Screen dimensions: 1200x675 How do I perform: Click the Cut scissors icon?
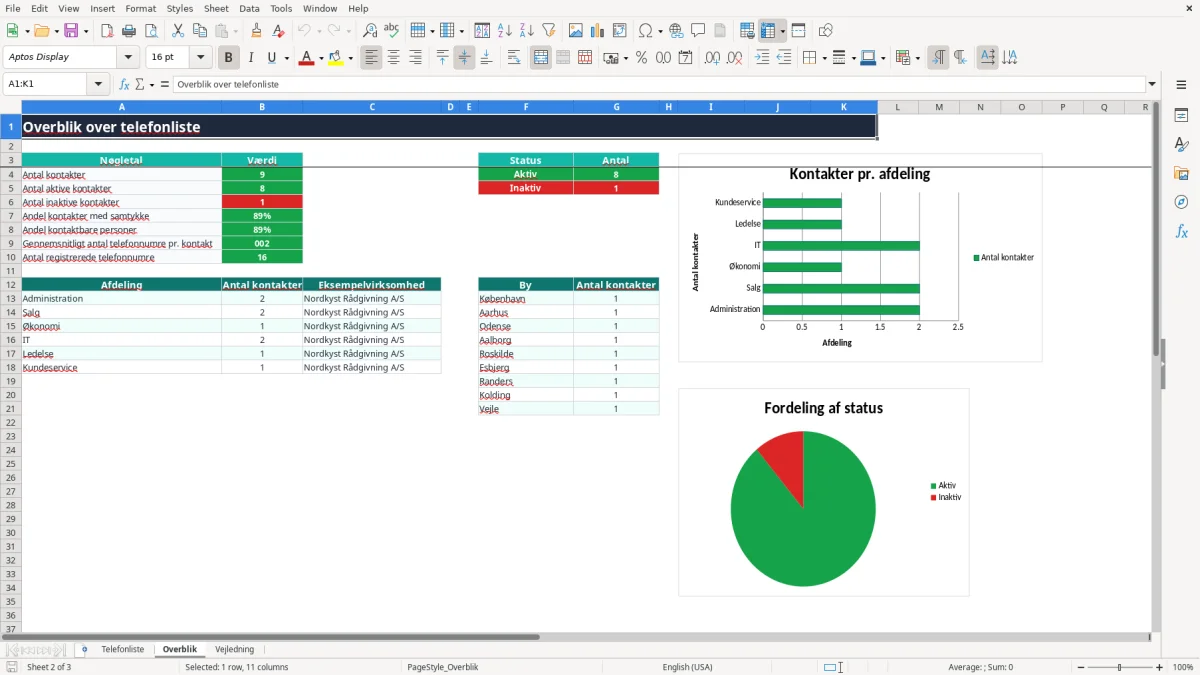(178, 31)
